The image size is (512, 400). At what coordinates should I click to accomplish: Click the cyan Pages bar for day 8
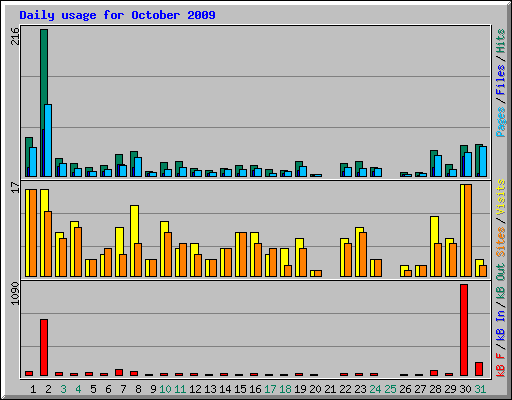(x=138, y=167)
